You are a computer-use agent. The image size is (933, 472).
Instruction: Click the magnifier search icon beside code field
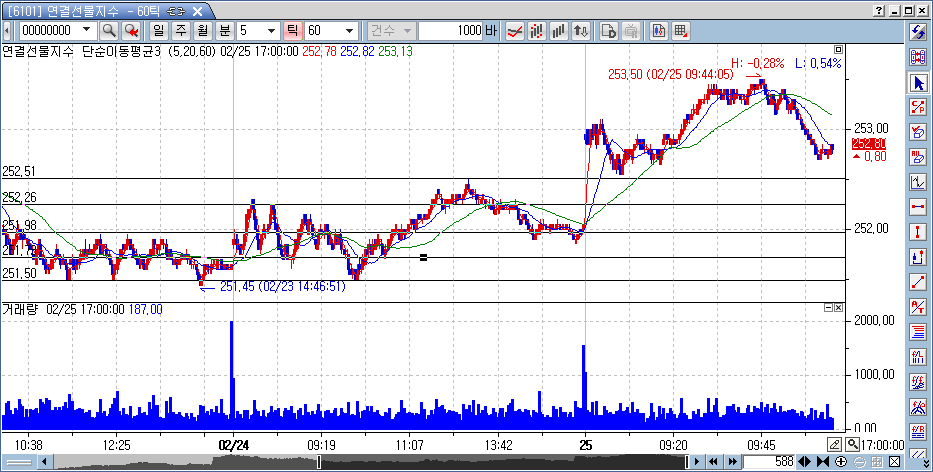pos(108,30)
